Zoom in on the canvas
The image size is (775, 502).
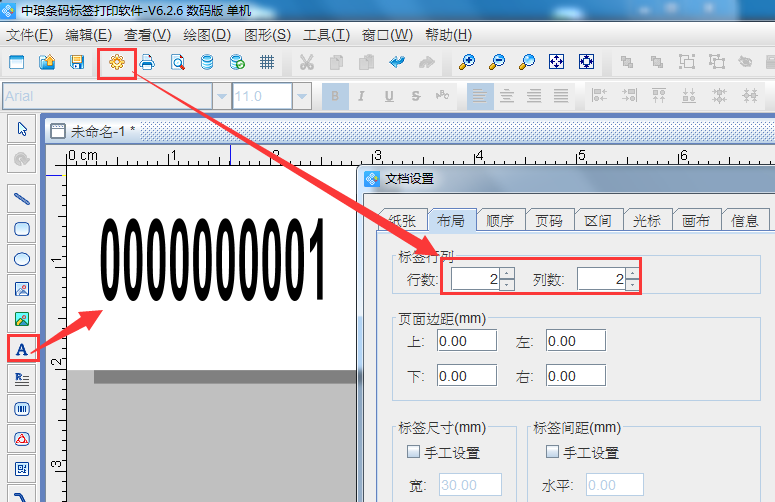(467, 62)
